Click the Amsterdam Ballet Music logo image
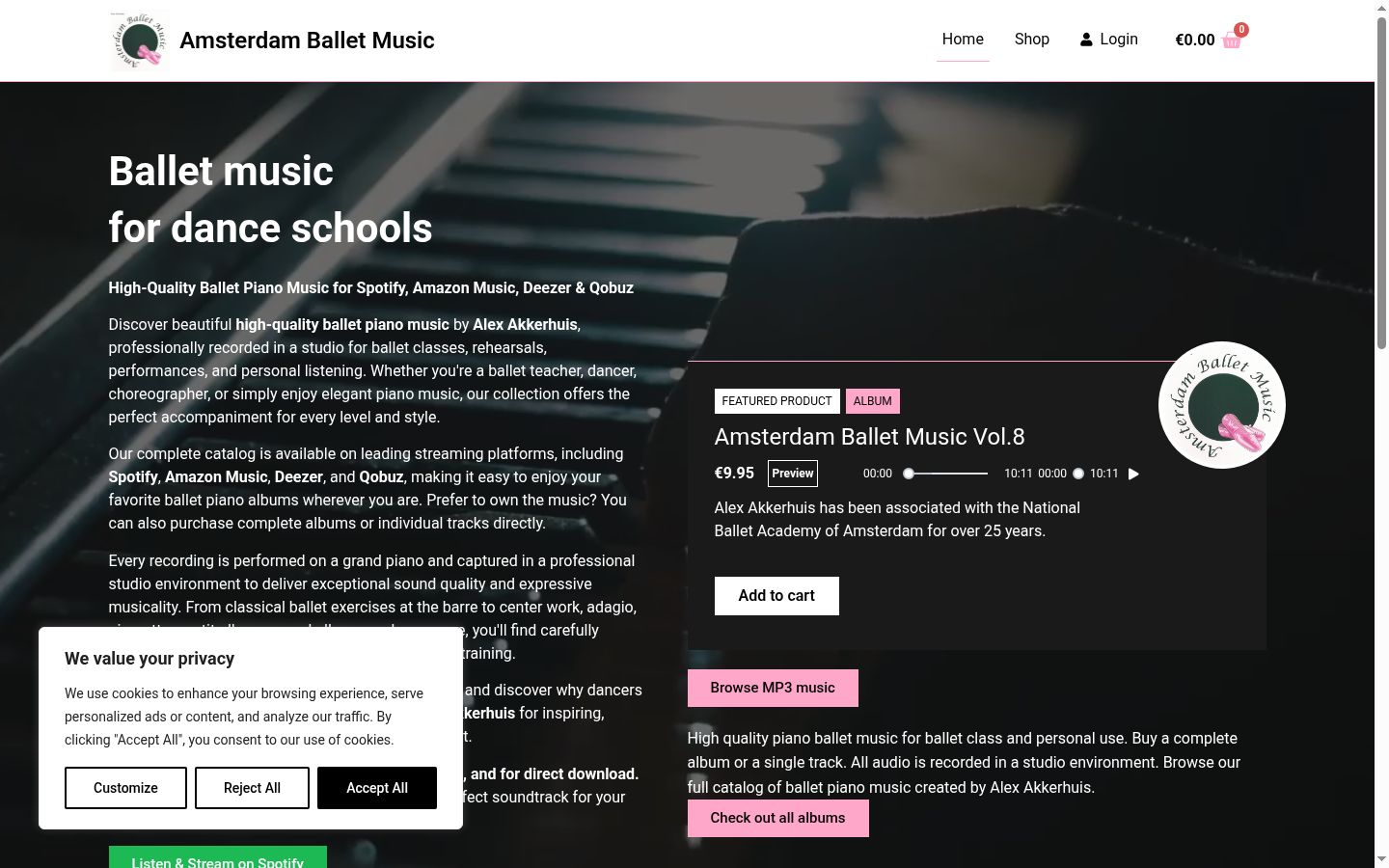This screenshot has width=1389, height=868. pyautogui.click(x=140, y=41)
